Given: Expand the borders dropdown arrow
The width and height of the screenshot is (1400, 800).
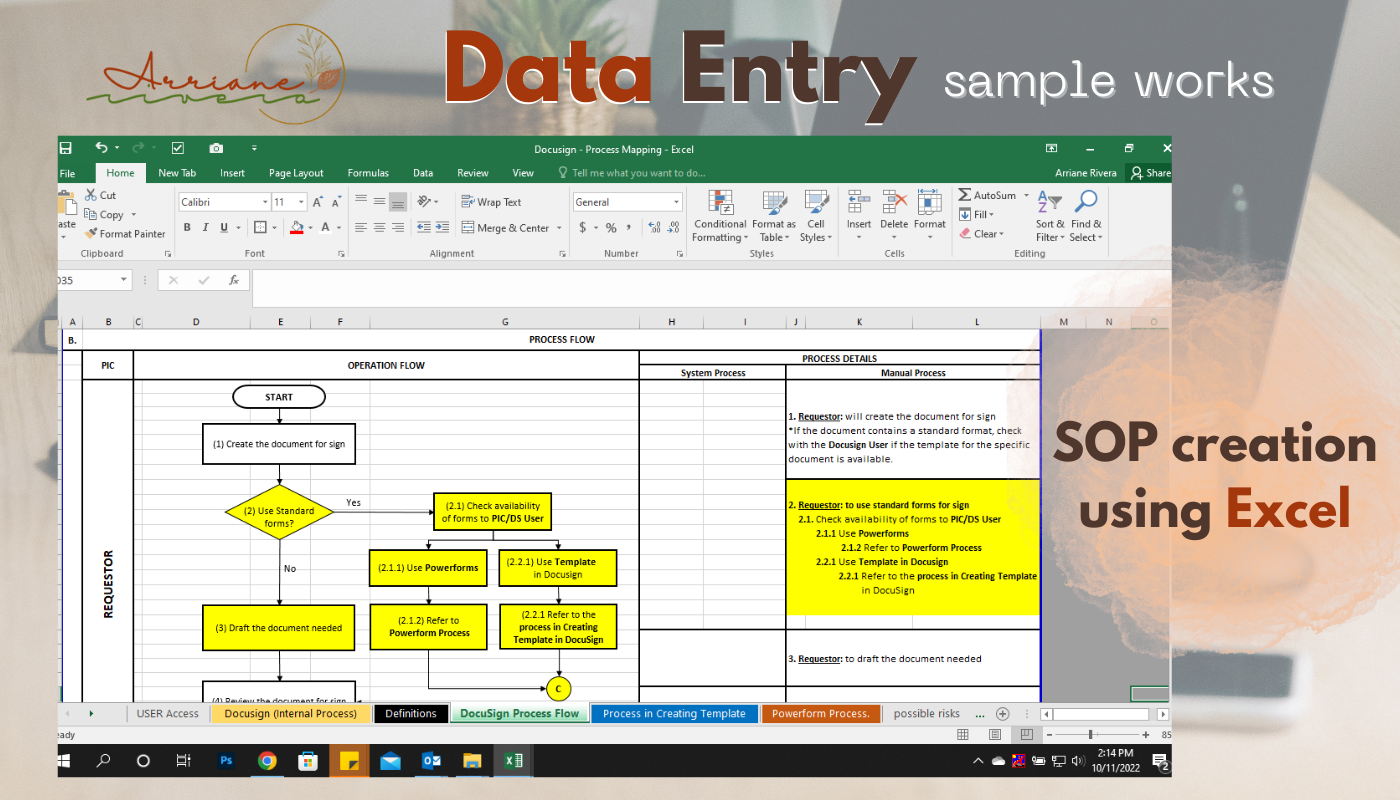Looking at the screenshot, I should click(x=274, y=228).
